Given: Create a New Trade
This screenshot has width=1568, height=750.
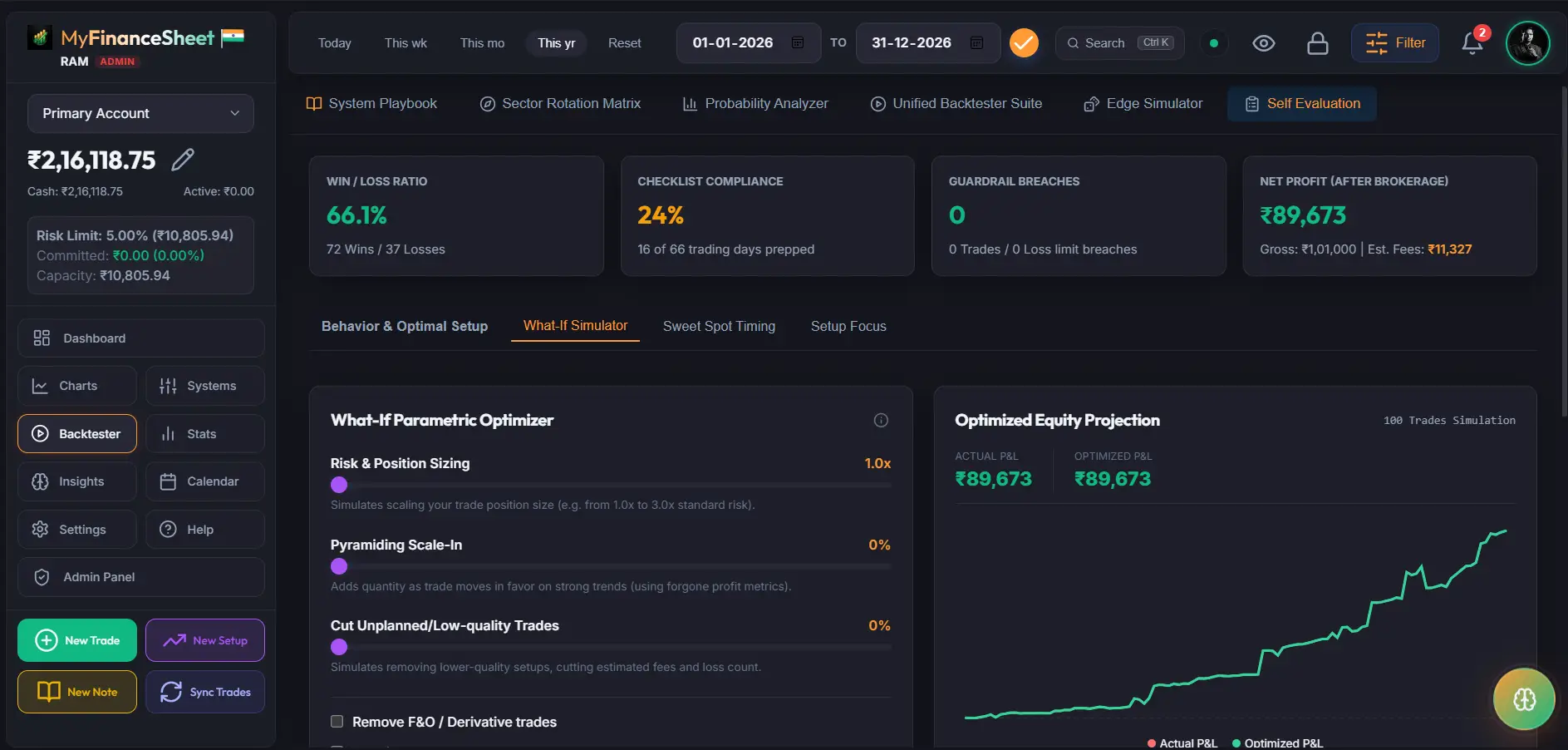Looking at the screenshot, I should coord(77,640).
